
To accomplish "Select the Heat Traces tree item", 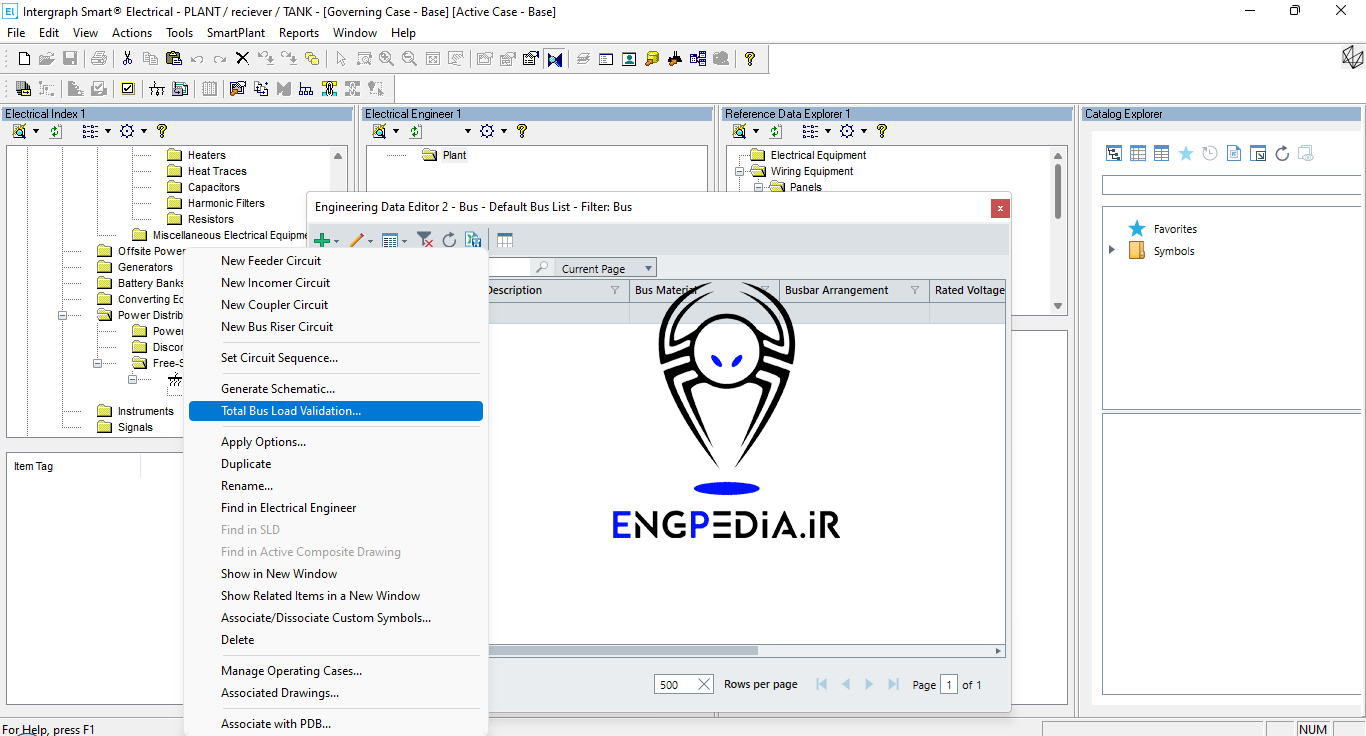I will click(x=217, y=171).
